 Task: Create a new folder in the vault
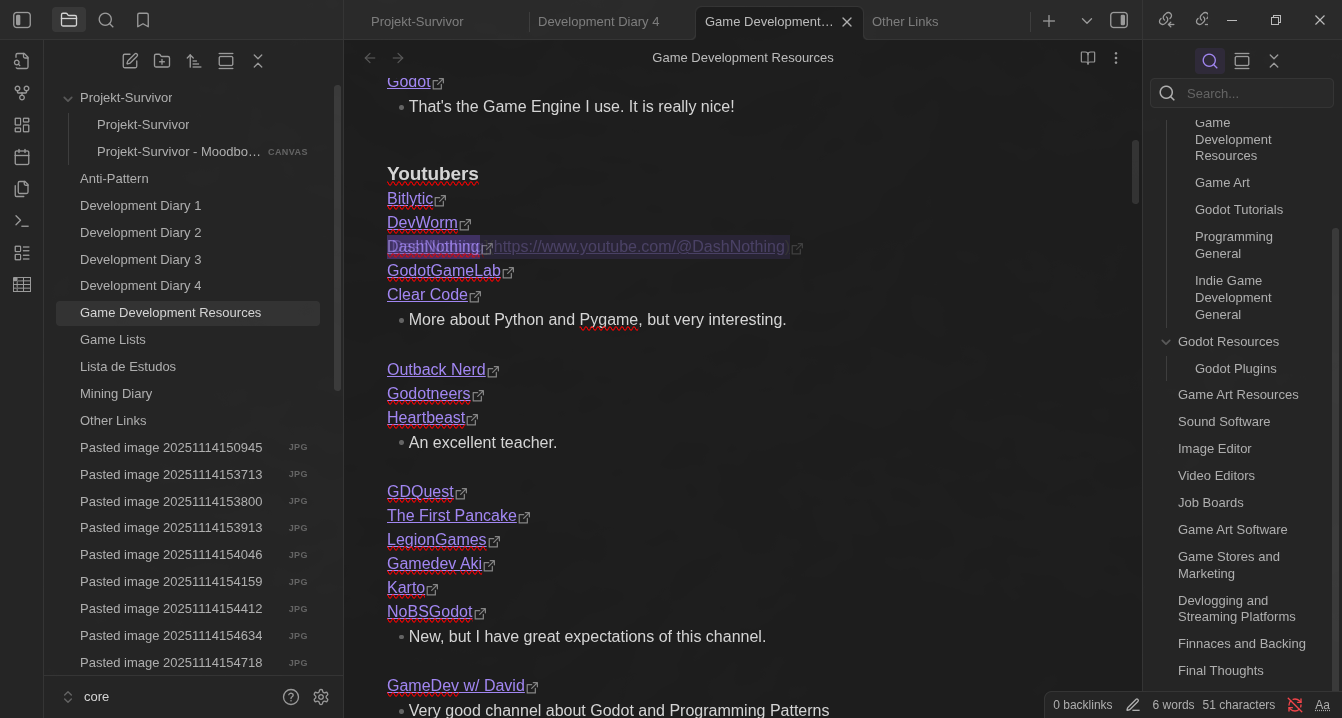click(x=162, y=61)
